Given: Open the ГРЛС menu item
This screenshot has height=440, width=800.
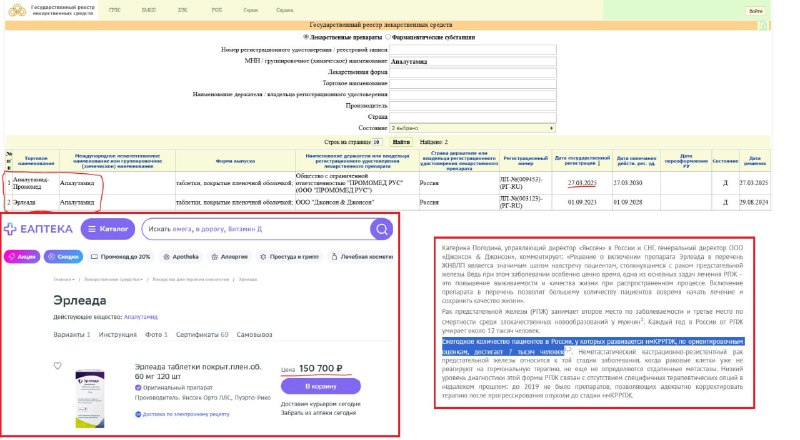Looking at the screenshot, I should (x=115, y=10).
